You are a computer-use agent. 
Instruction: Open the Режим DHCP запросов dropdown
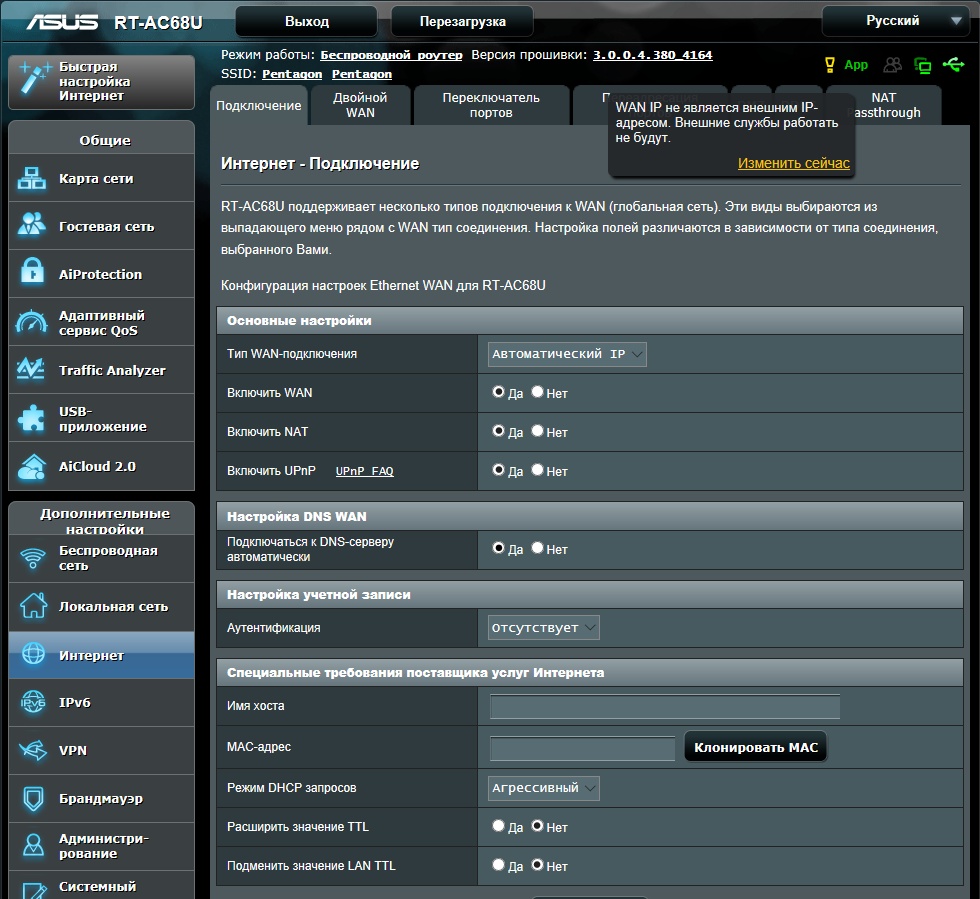coord(544,788)
